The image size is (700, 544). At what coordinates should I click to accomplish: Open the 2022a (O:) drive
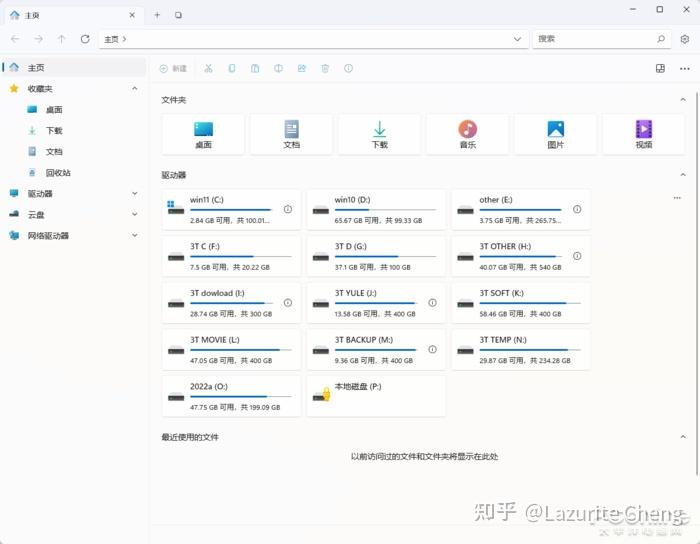coord(231,396)
